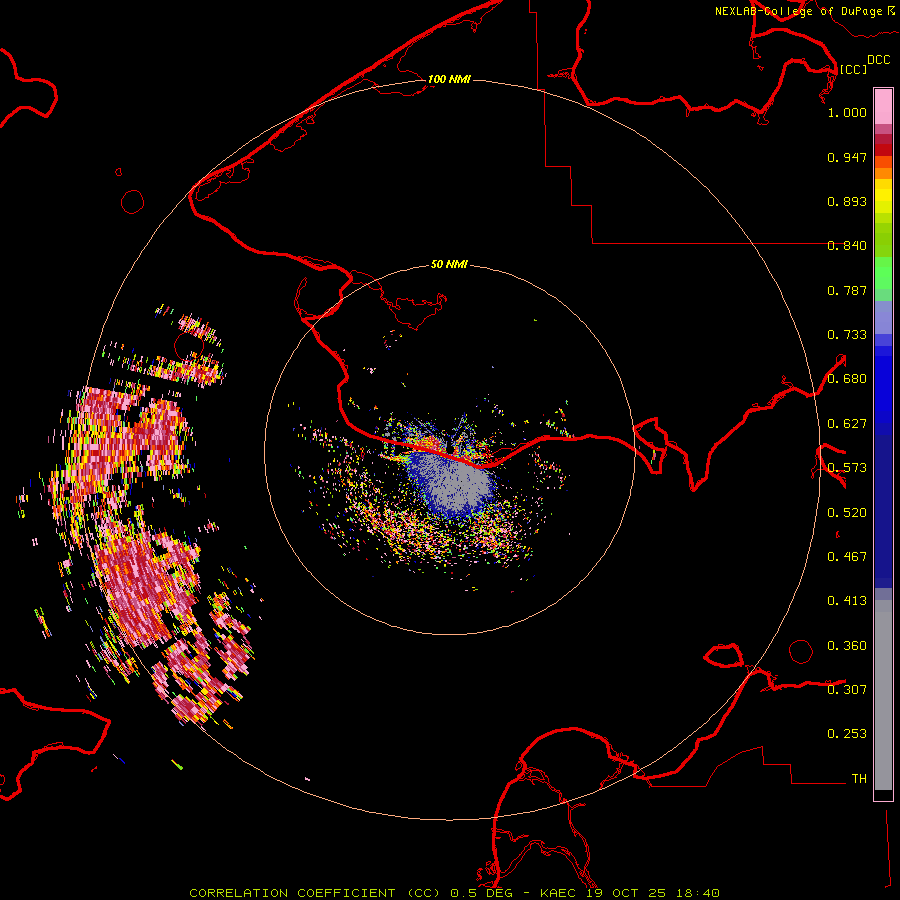This screenshot has width=900, height=900.
Task: Click the 0.947 legend value
Action: tap(847, 157)
